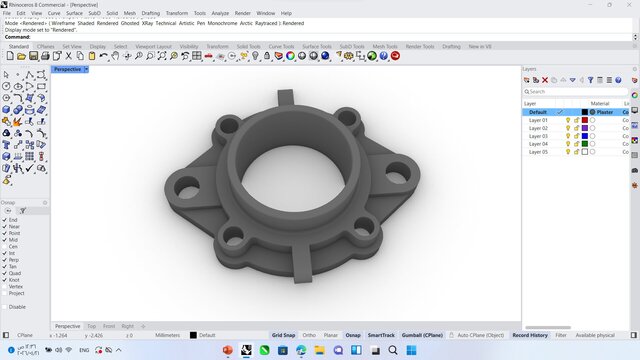This screenshot has width=640, height=360.
Task: Open the color wheel icon in toolbar
Action: tap(290, 56)
